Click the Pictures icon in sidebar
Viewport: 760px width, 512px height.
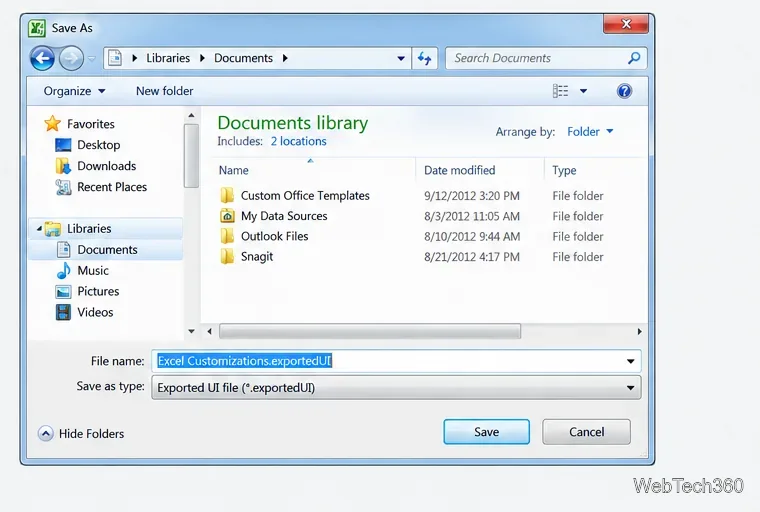coord(63,292)
